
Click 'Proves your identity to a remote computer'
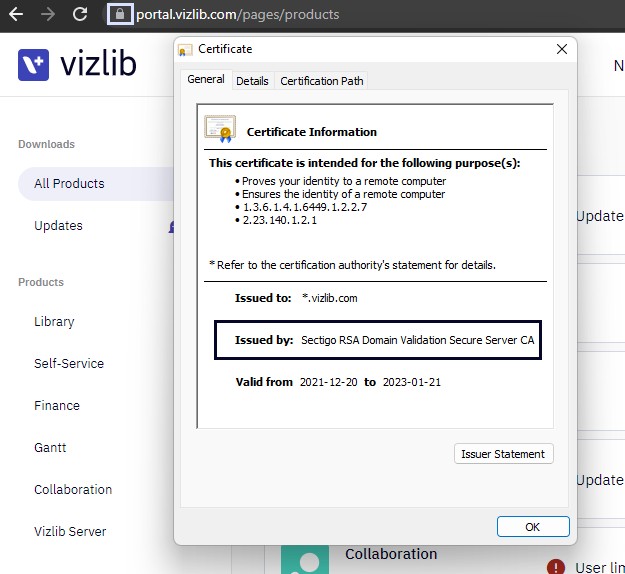344,181
